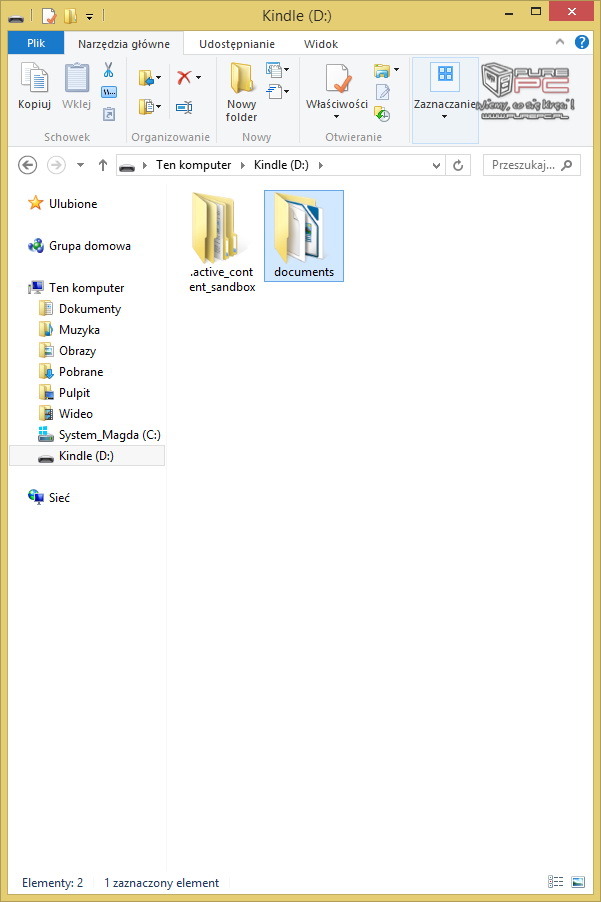
Task: Expand the Delete options arrow
Action: coord(198,77)
